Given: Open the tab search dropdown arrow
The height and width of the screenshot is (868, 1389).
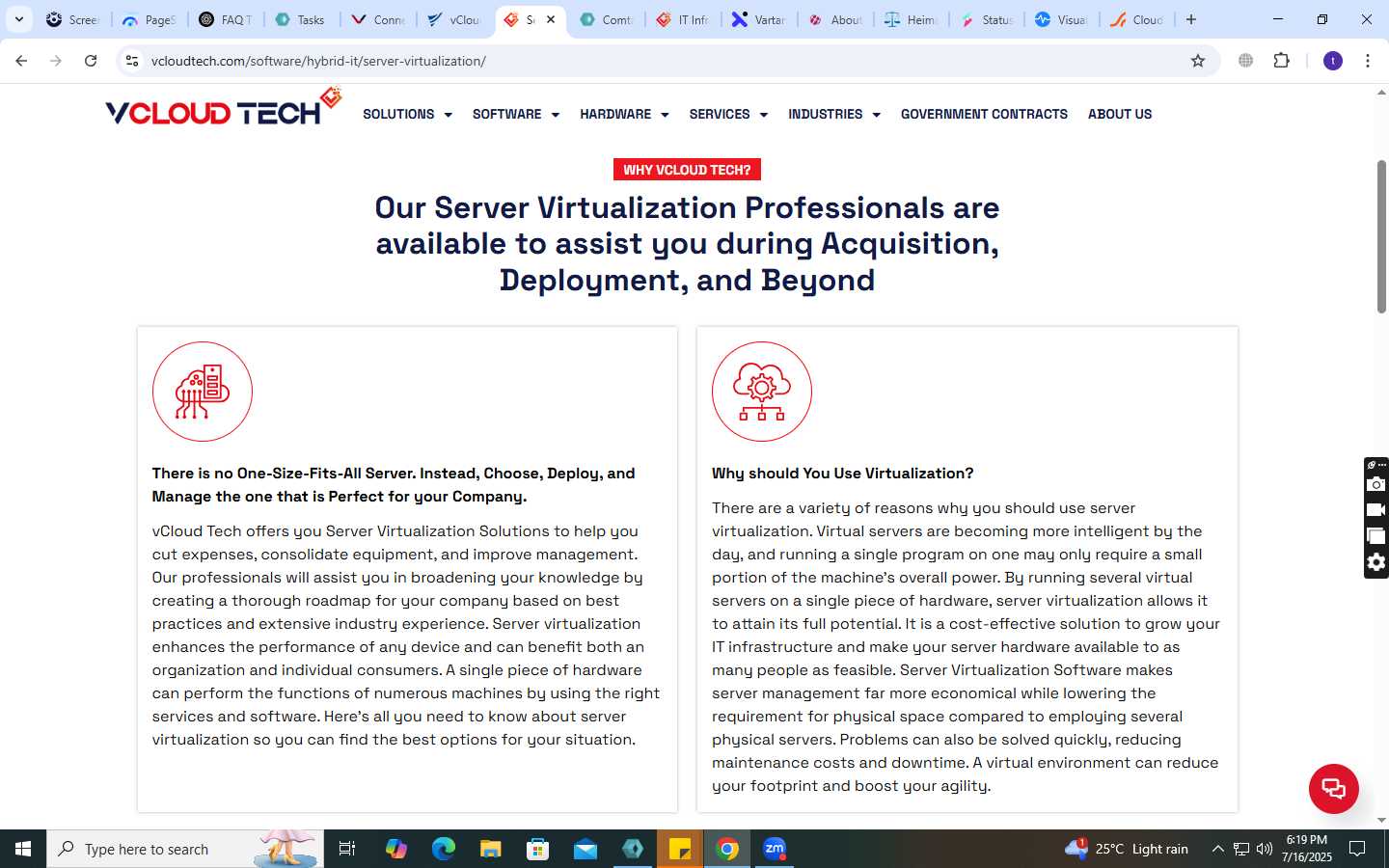Looking at the screenshot, I should tap(18, 19).
